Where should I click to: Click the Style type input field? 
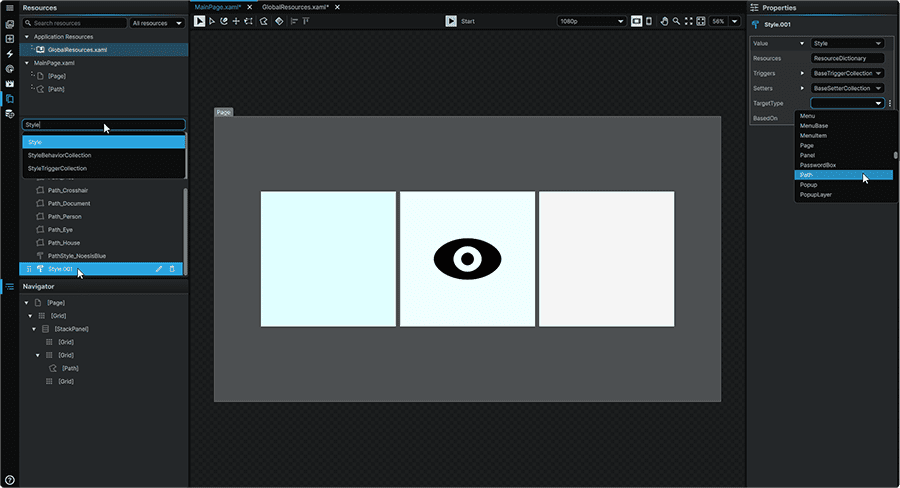point(104,125)
